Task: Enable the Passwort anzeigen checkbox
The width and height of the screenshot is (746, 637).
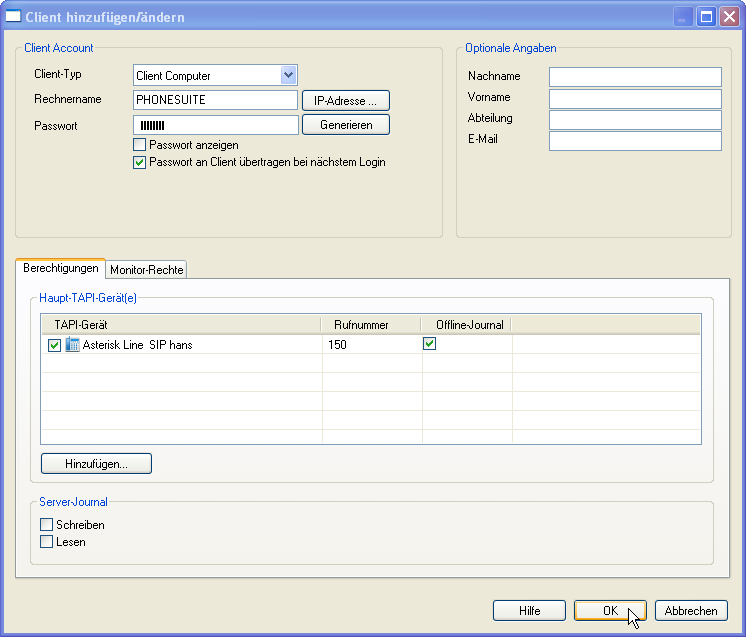Action: [140, 145]
